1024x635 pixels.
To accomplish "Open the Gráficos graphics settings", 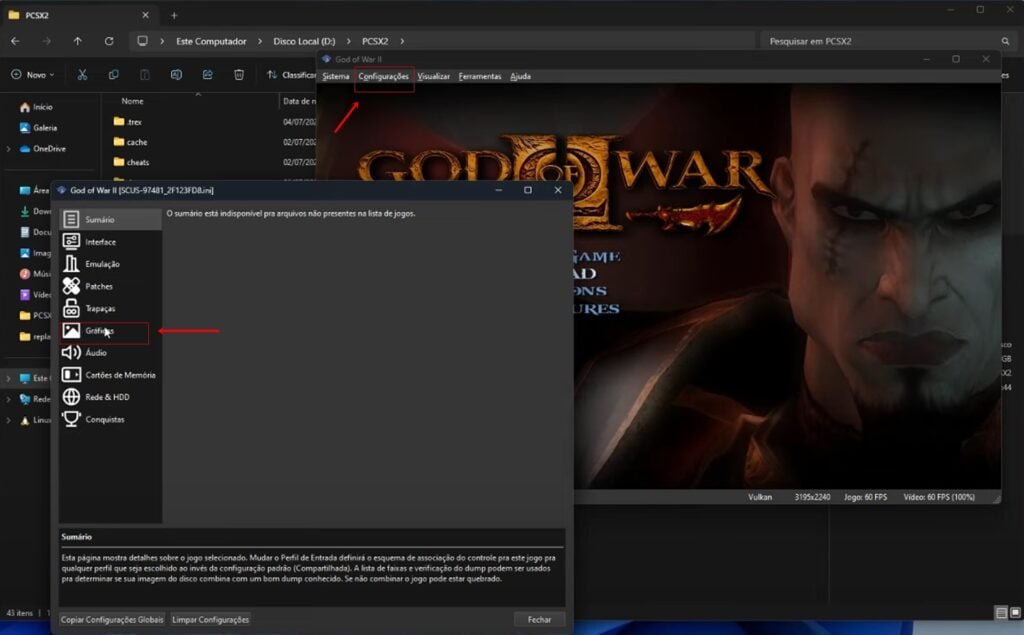I will (x=110, y=331).
